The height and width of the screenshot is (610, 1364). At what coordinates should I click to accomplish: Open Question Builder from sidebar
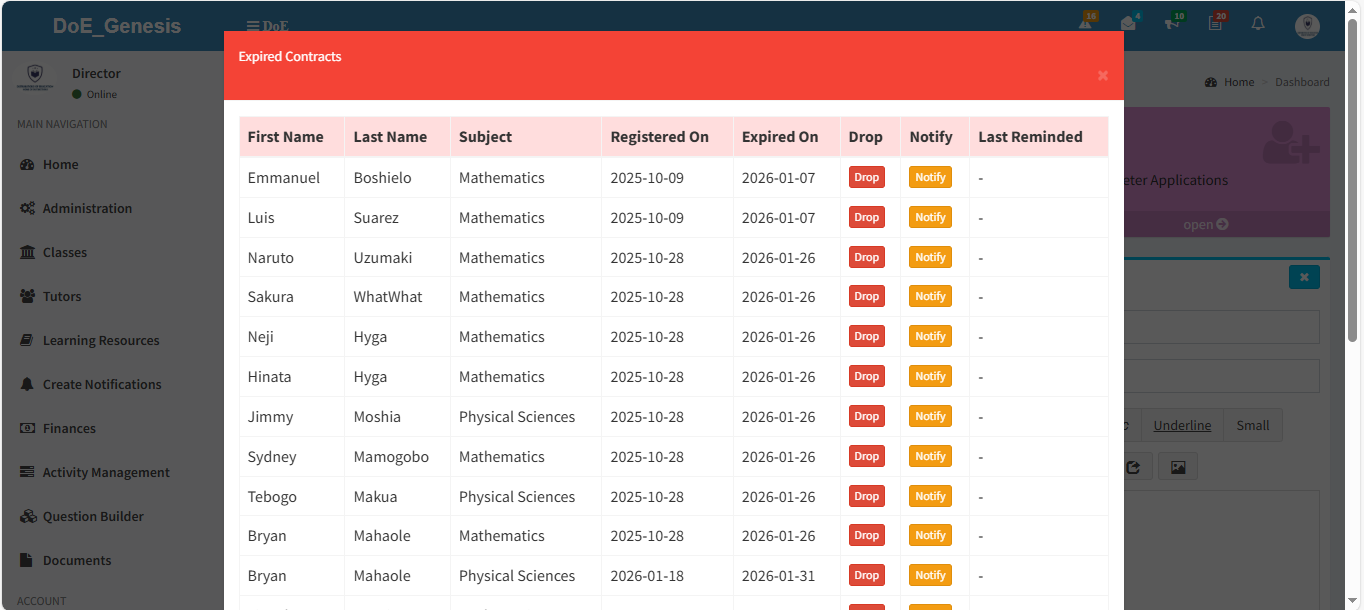coord(93,516)
